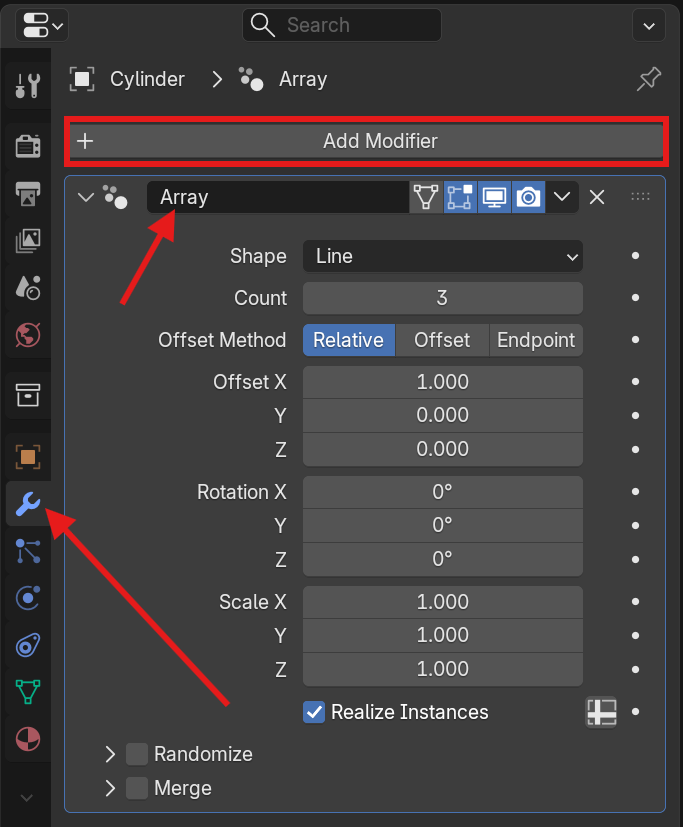Click the Offset Y value field
The width and height of the screenshot is (683, 827).
pos(443,416)
